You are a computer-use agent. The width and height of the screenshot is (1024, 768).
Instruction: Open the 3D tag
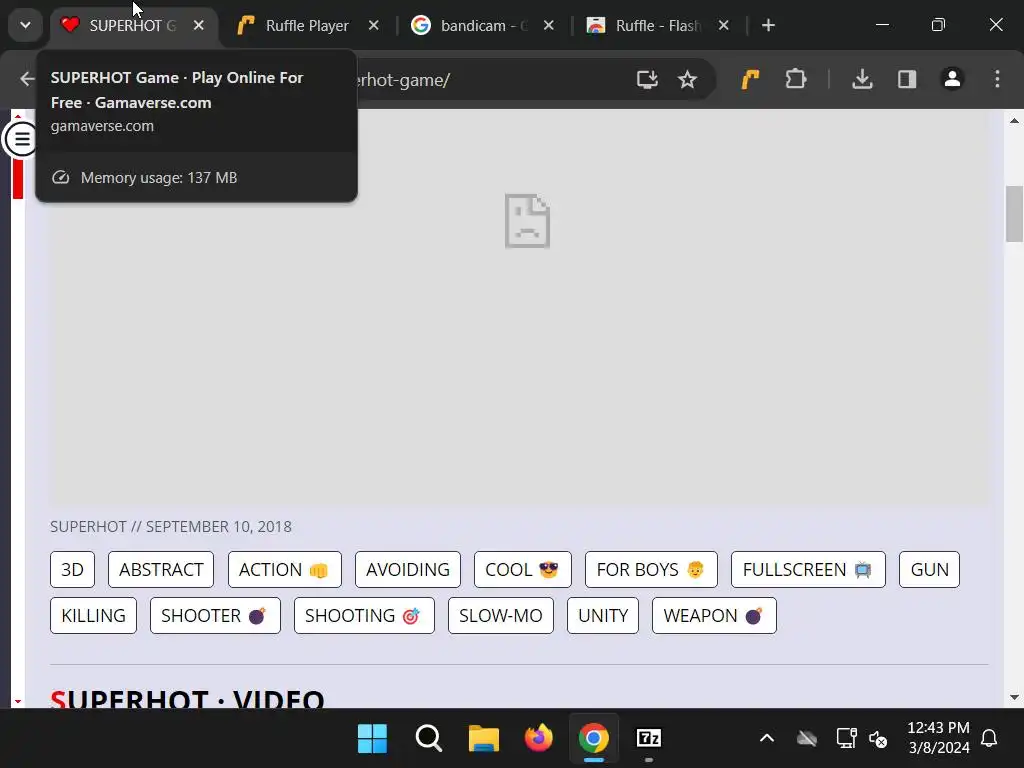72,569
